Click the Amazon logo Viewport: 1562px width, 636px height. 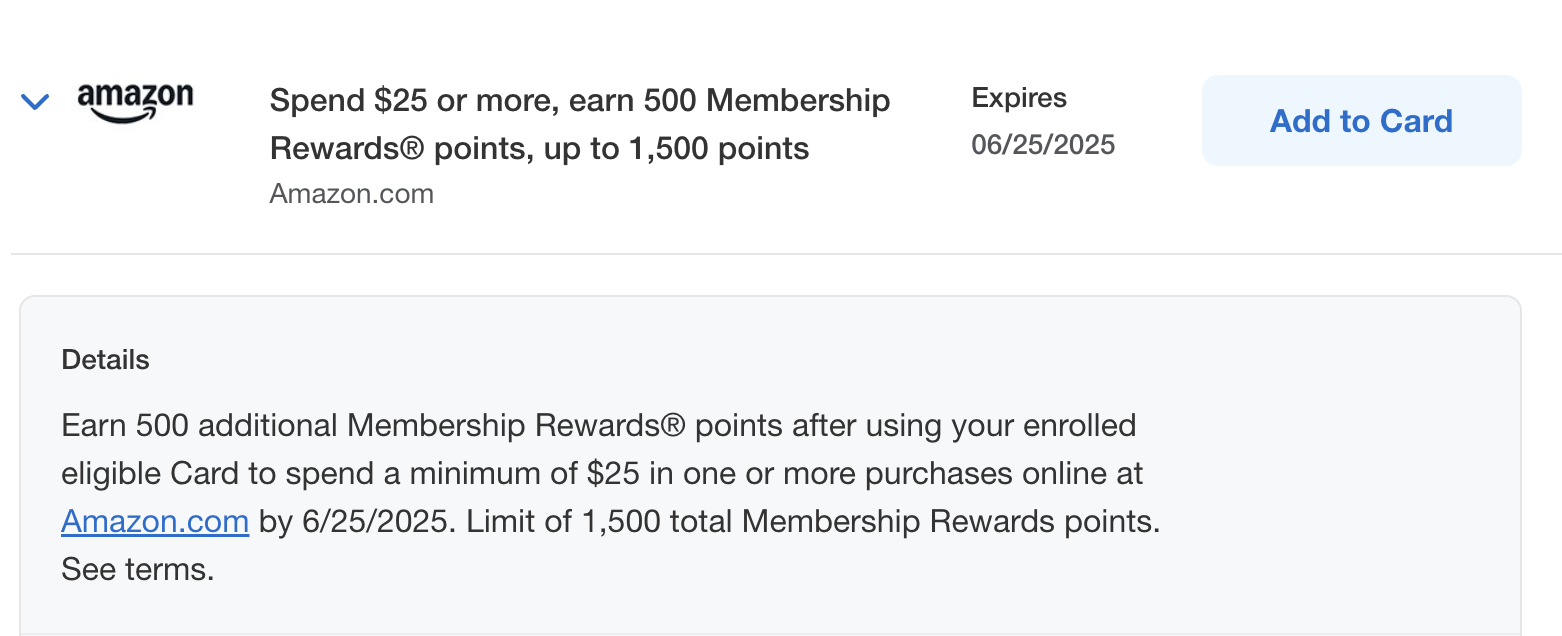click(x=135, y=102)
